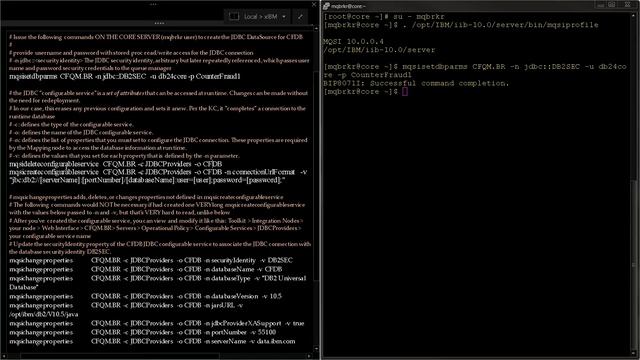Click note vertical scrollbar up arrow

[316, 29]
